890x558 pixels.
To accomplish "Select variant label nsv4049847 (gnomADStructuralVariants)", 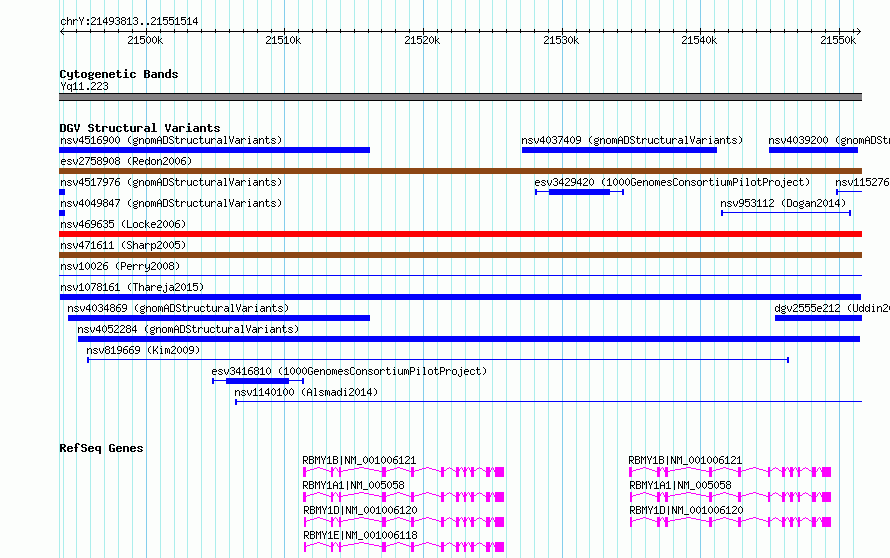I will pyautogui.click(x=171, y=203).
